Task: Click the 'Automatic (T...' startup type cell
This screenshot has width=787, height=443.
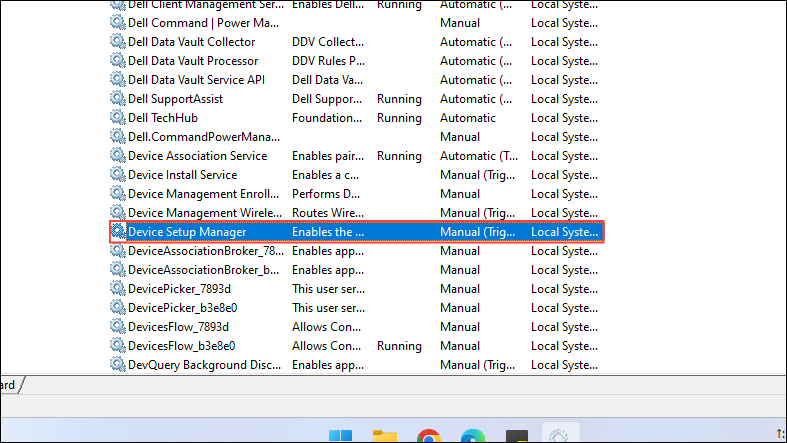Action: 479,156
